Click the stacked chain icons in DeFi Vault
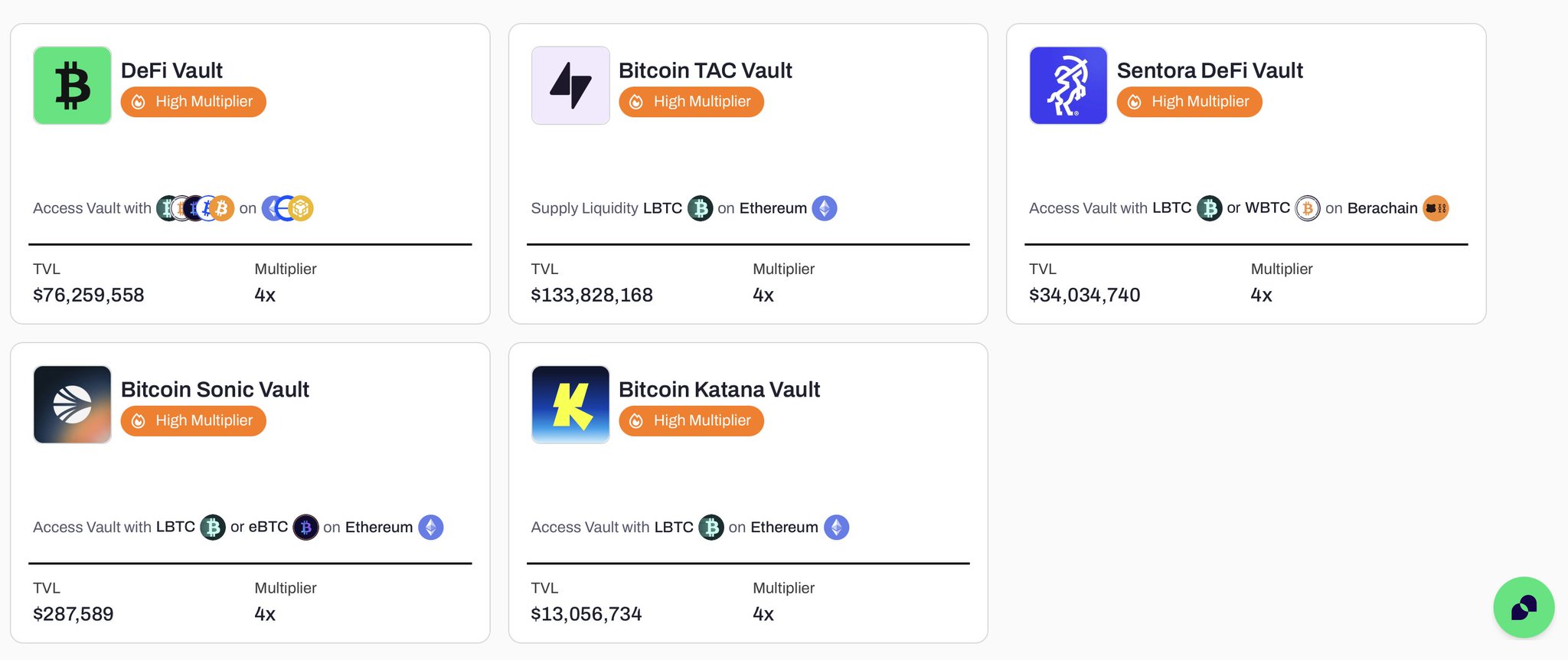1568x660 pixels. pos(288,208)
